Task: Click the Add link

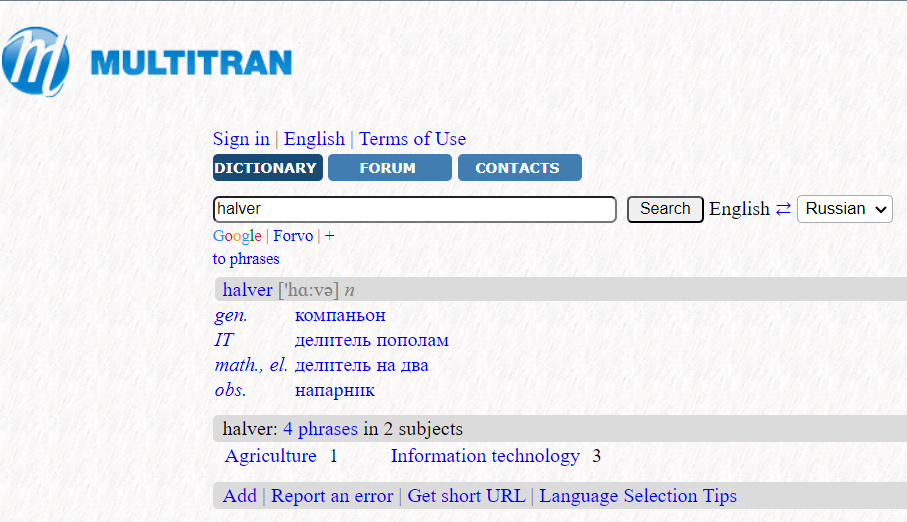Action: click(239, 496)
